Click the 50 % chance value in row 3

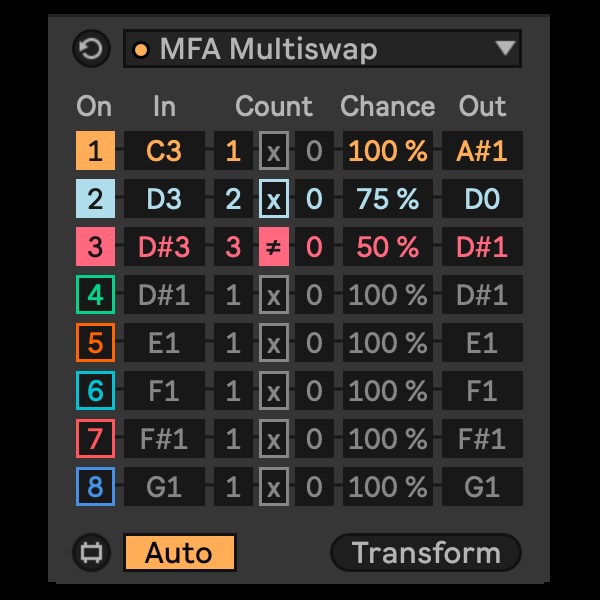(387, 247)
